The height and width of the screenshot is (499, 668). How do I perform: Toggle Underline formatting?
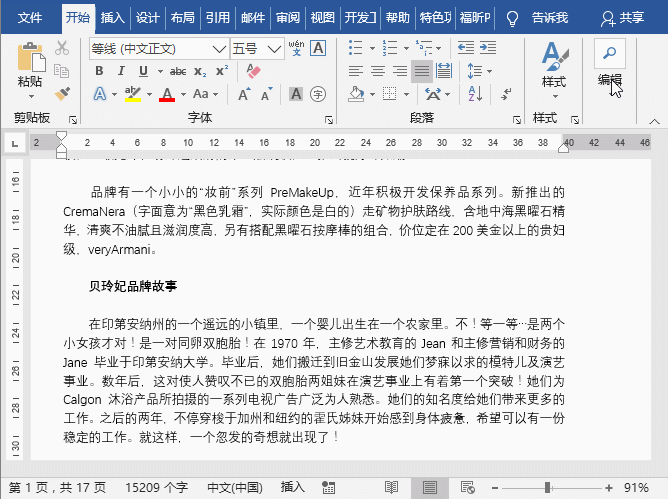(144, 71)
